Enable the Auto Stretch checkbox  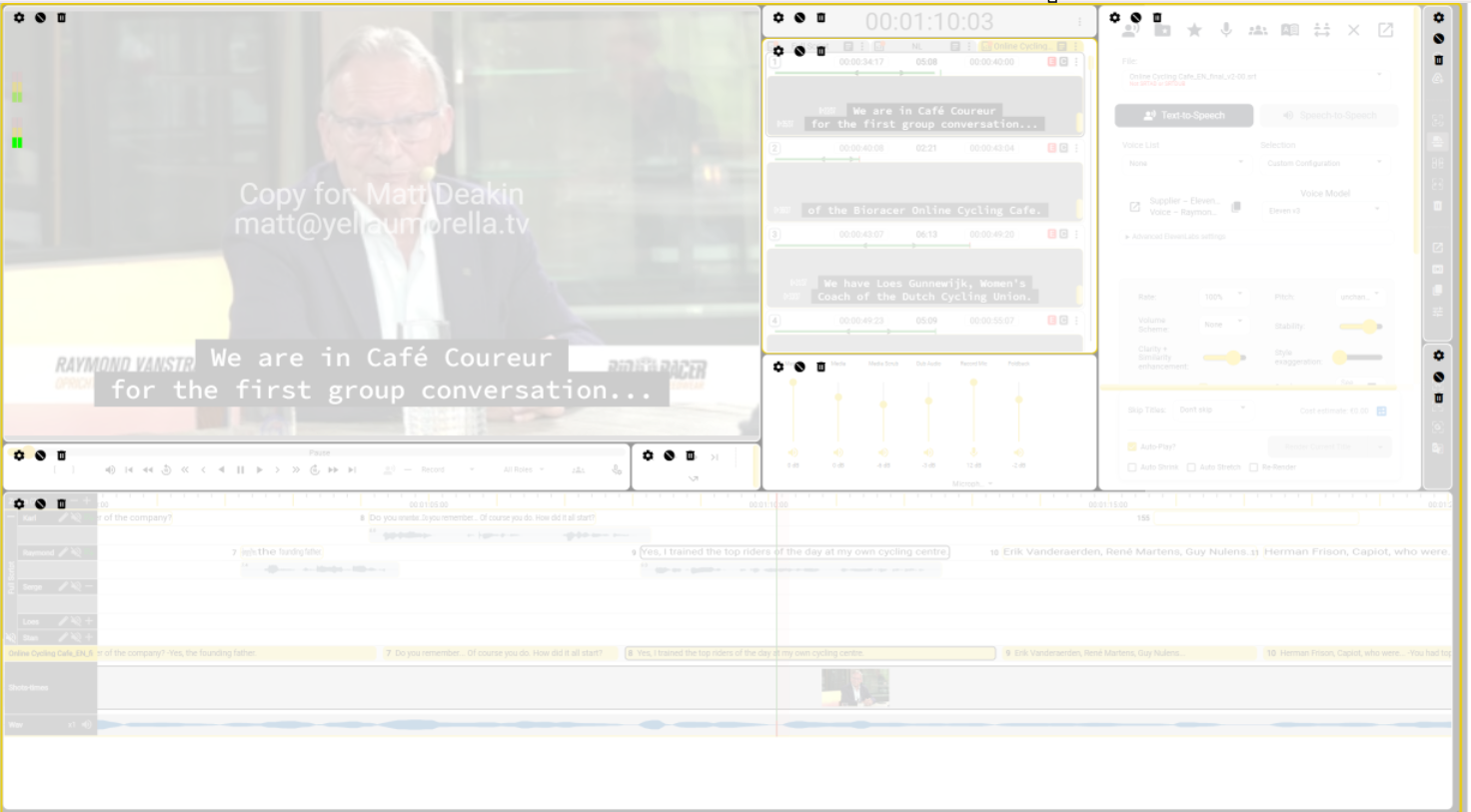click(x=1191, y=467)
